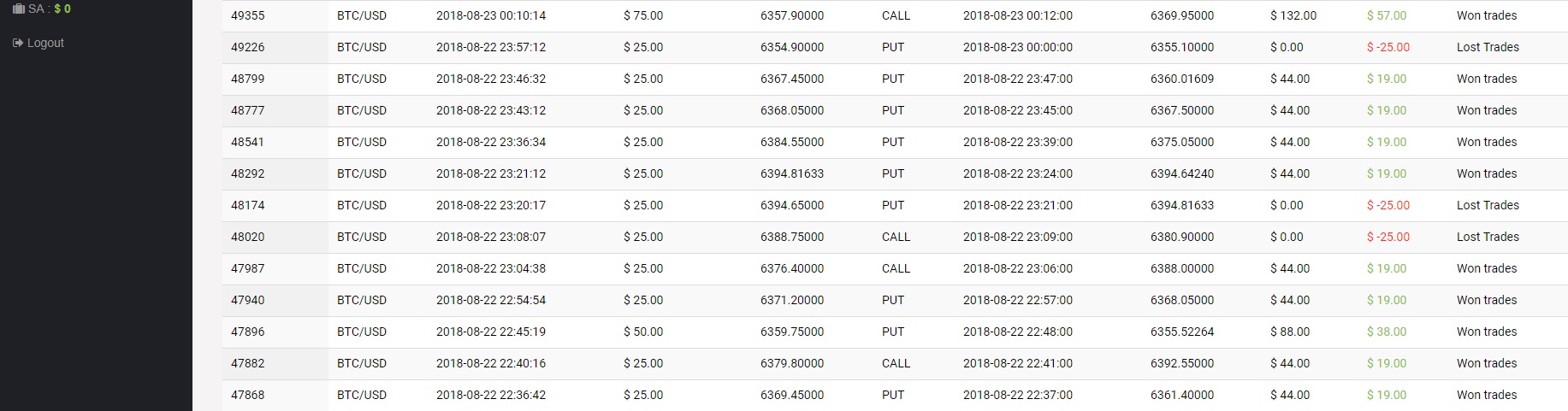Click expiry time 2018-08-23 00:00:00
The height and width of the screenshot is (411, 1568).
tap(1018, 47)
